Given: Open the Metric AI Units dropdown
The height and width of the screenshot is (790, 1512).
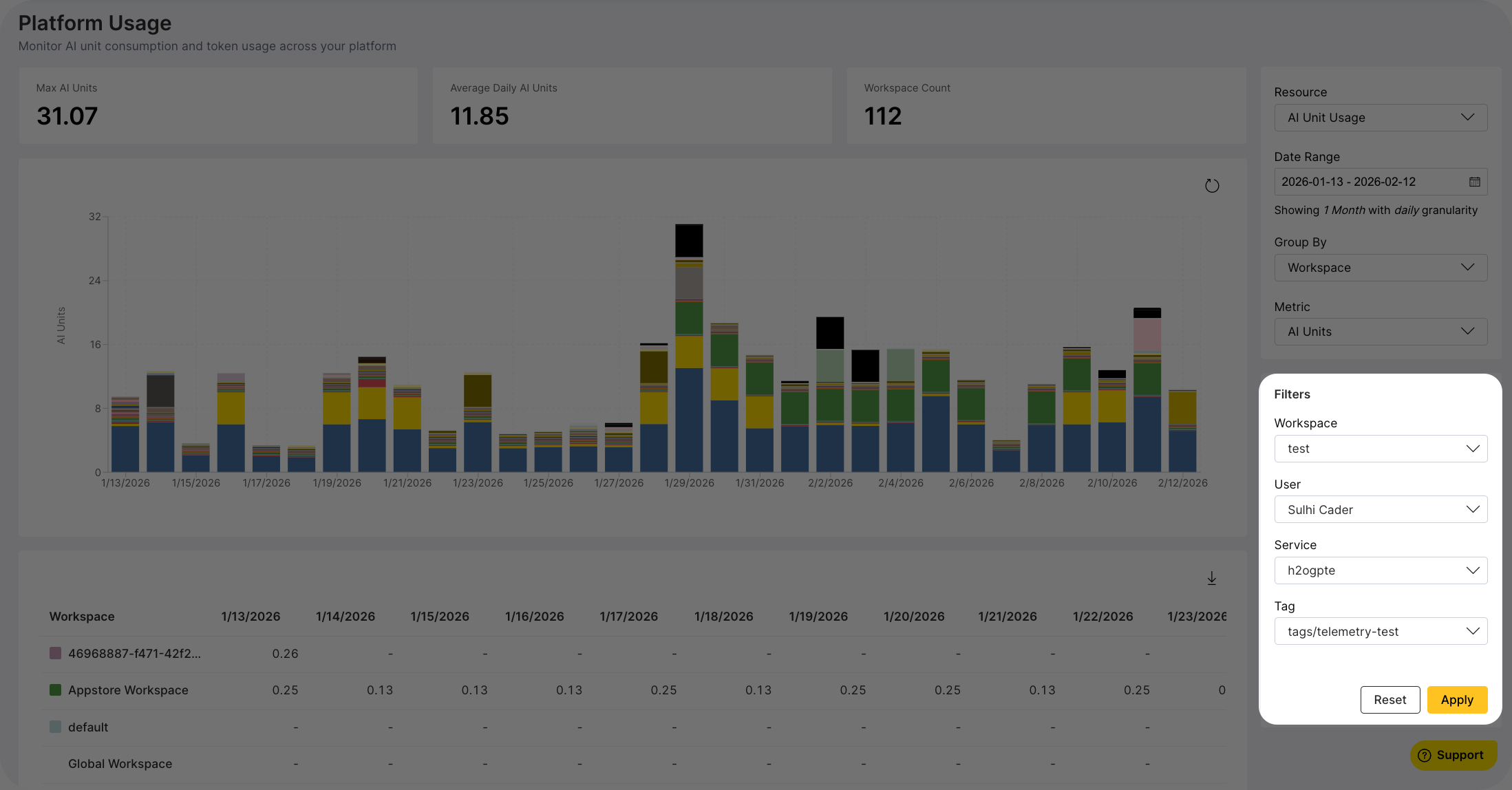Looking at the screenshot, I should point(1381,332).
